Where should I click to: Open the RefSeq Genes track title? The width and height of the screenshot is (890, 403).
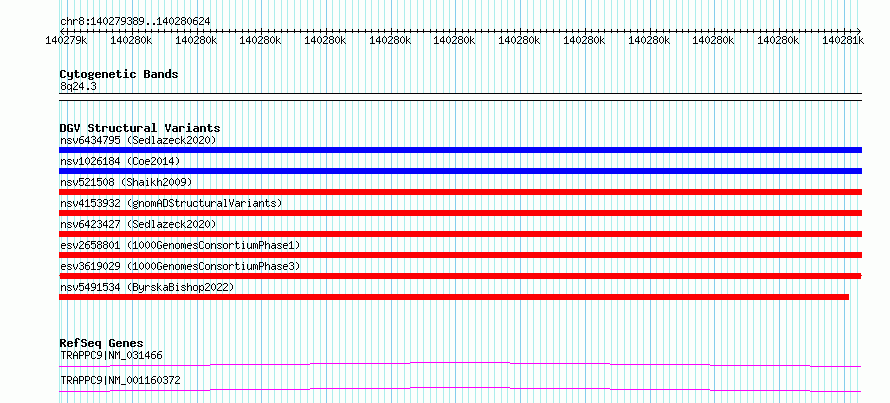[101, 343]
